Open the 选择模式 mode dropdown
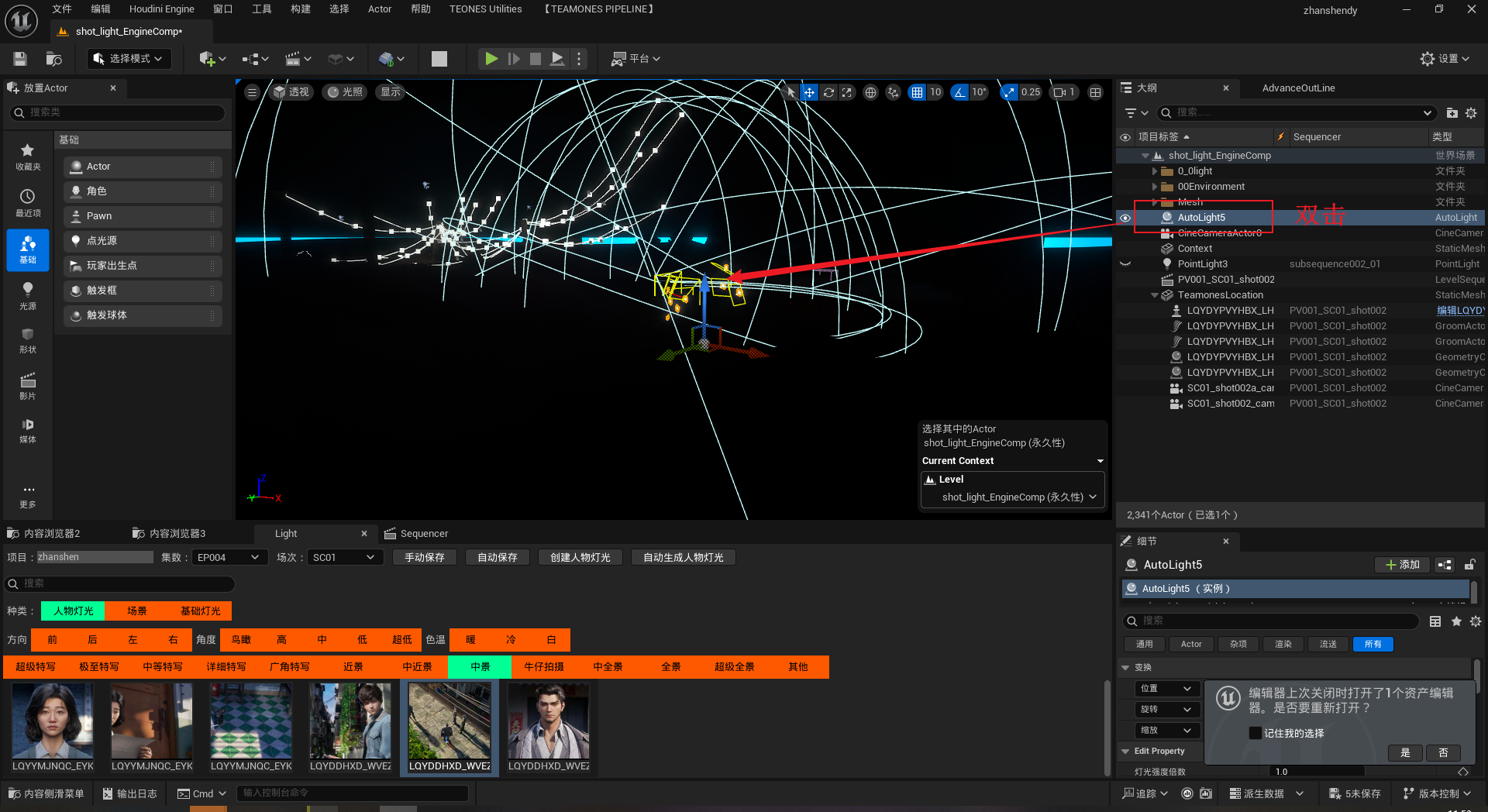This screenshot has height=812, width=1488. [x=129, y=59]
